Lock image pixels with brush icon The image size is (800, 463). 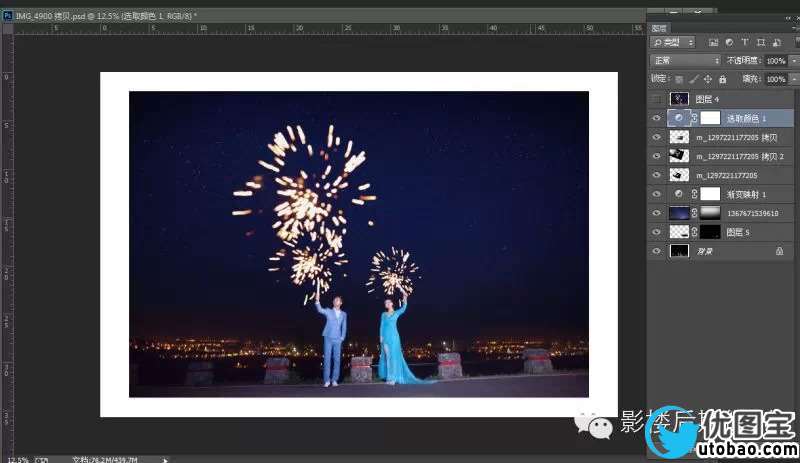[x=693, y=79]
